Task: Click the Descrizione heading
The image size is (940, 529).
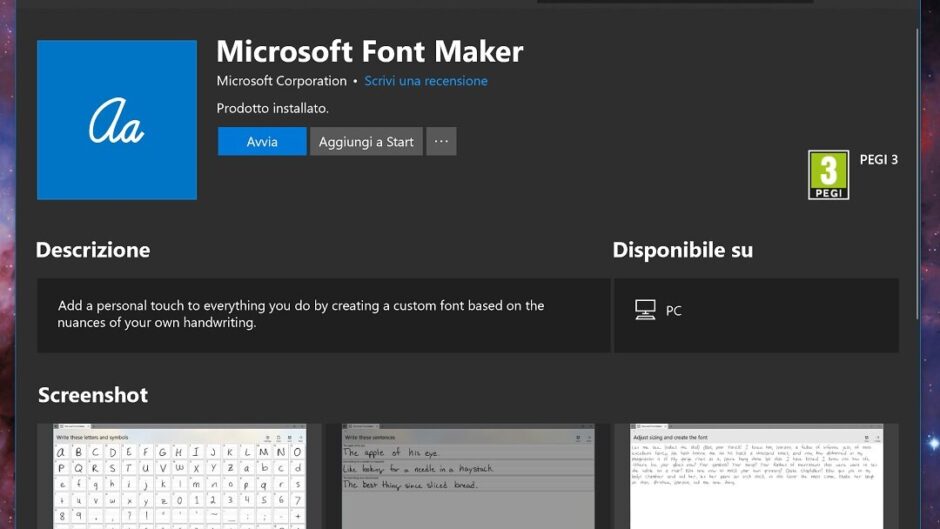Action: (93, 250)
